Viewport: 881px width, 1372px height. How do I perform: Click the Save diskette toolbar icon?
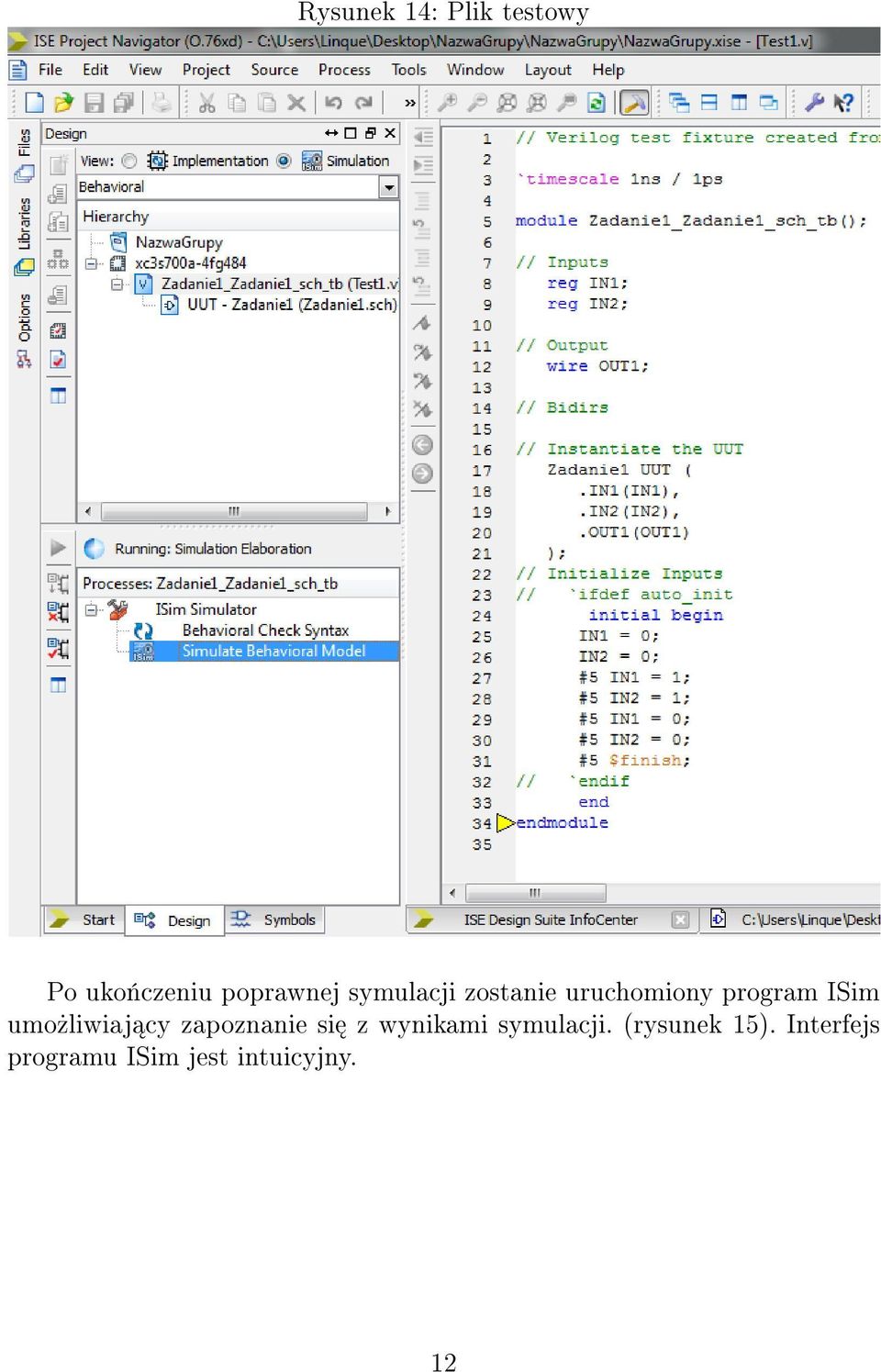pos(94,103)
